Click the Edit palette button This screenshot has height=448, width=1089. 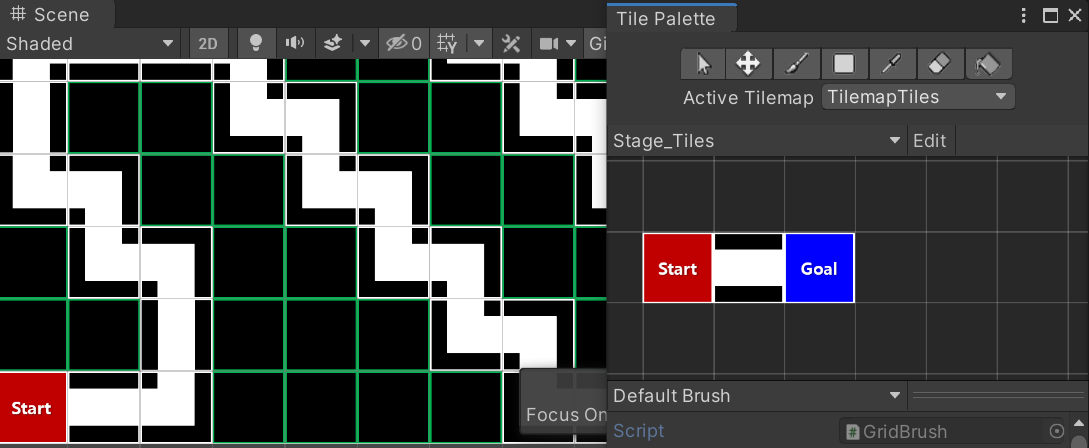click(929, 141)
